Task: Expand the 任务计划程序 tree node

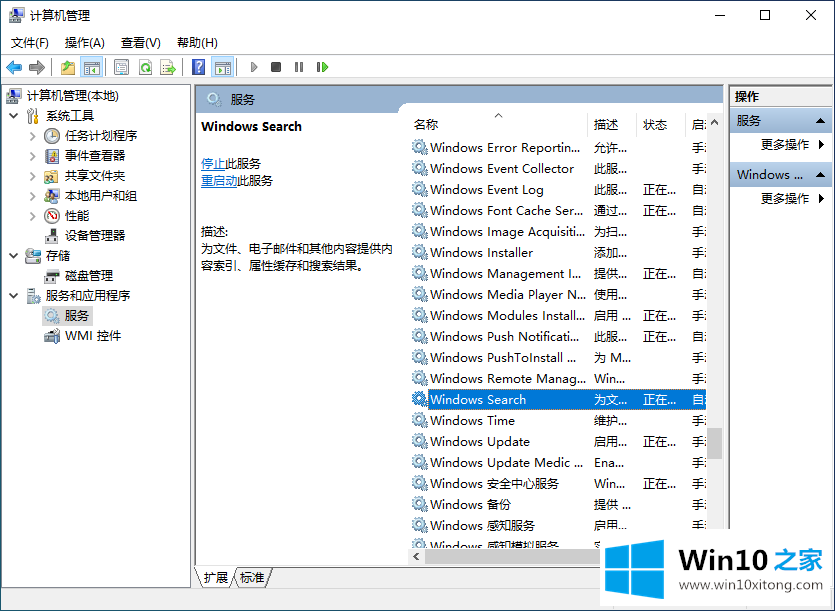Action: click(x=32, y=136)
